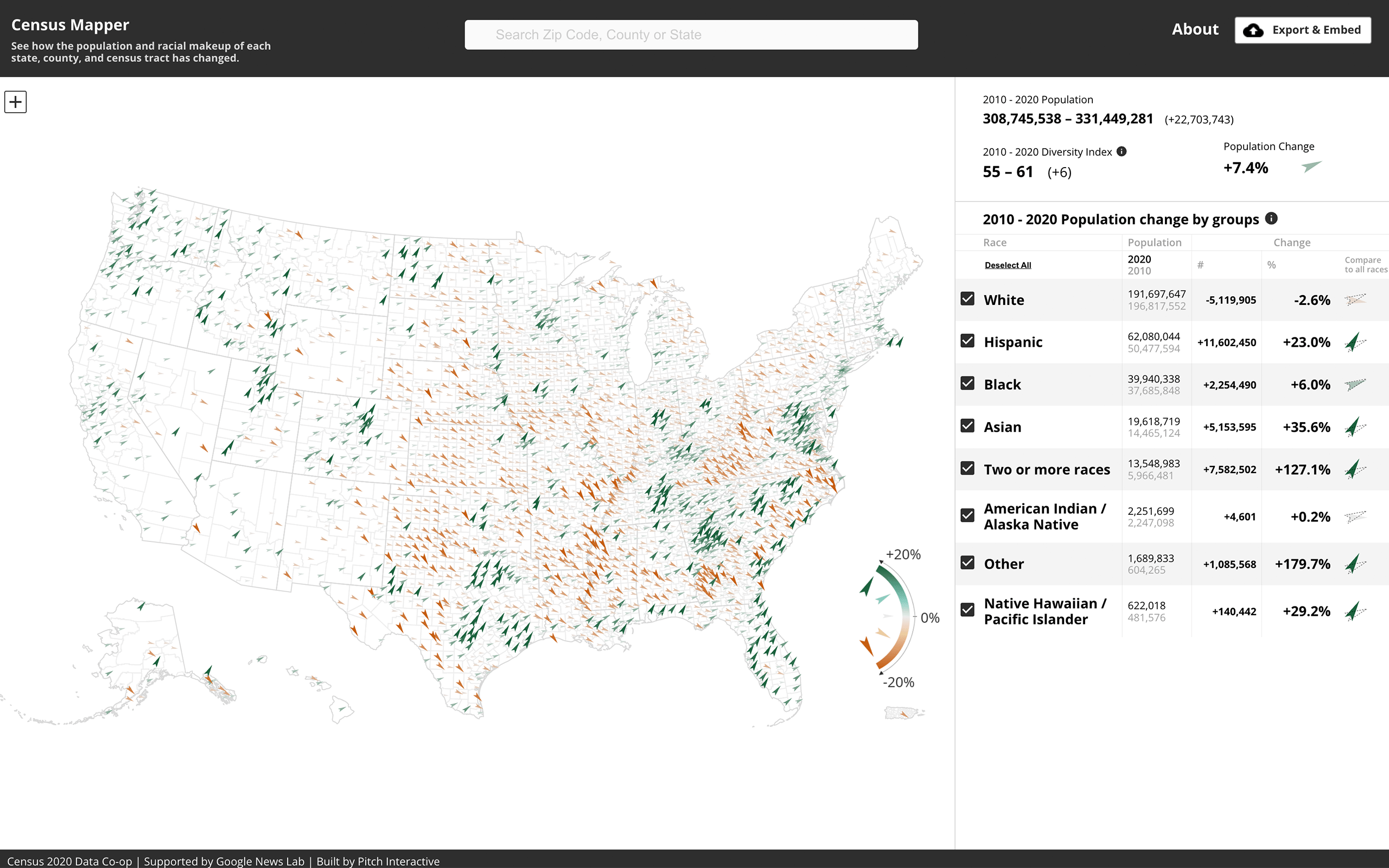Click the Diversity Index info icon

(1122, 151)
